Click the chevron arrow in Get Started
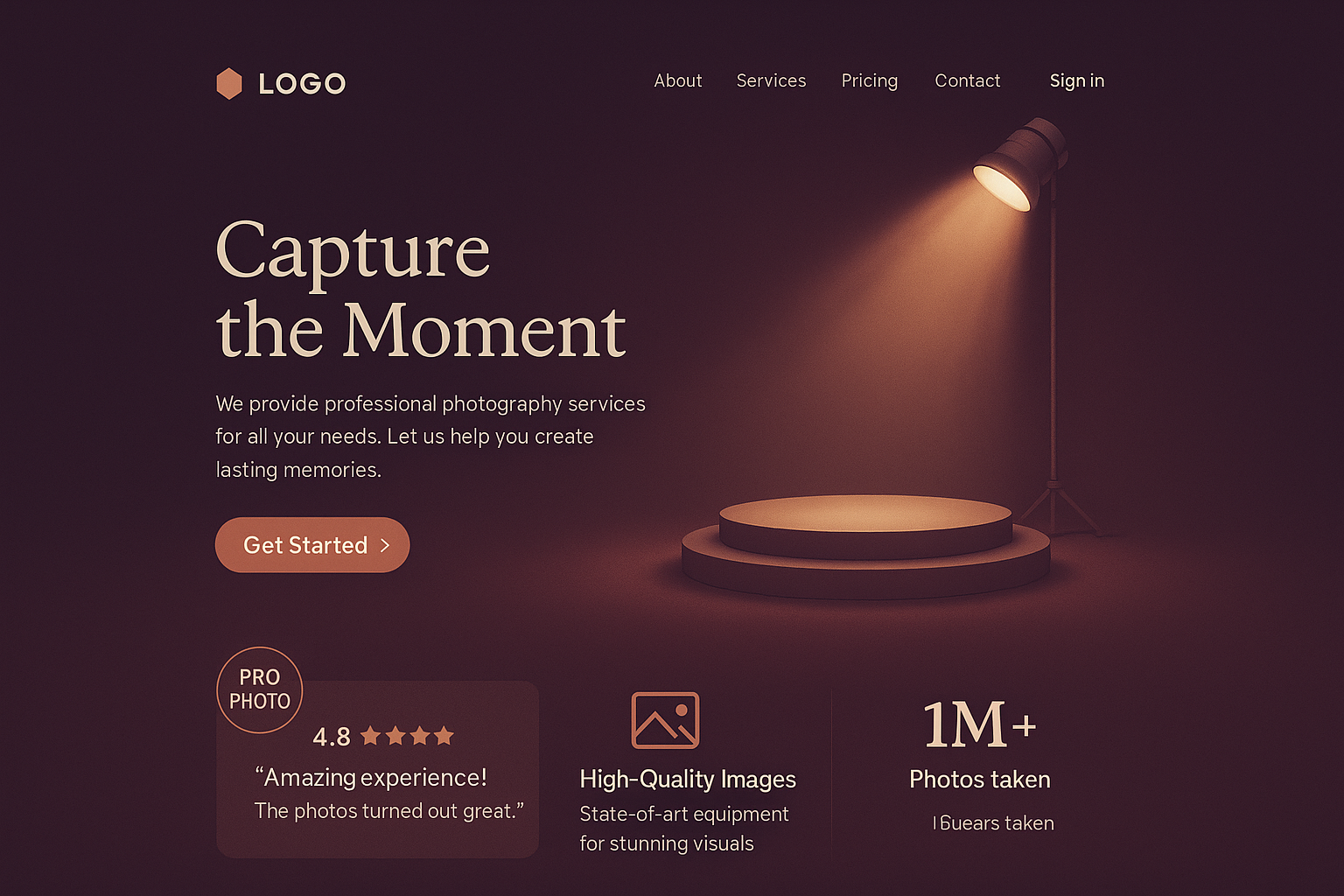The height and width of the screenshot is (896, 1344). pyautogui.click(x=384, y=545)
